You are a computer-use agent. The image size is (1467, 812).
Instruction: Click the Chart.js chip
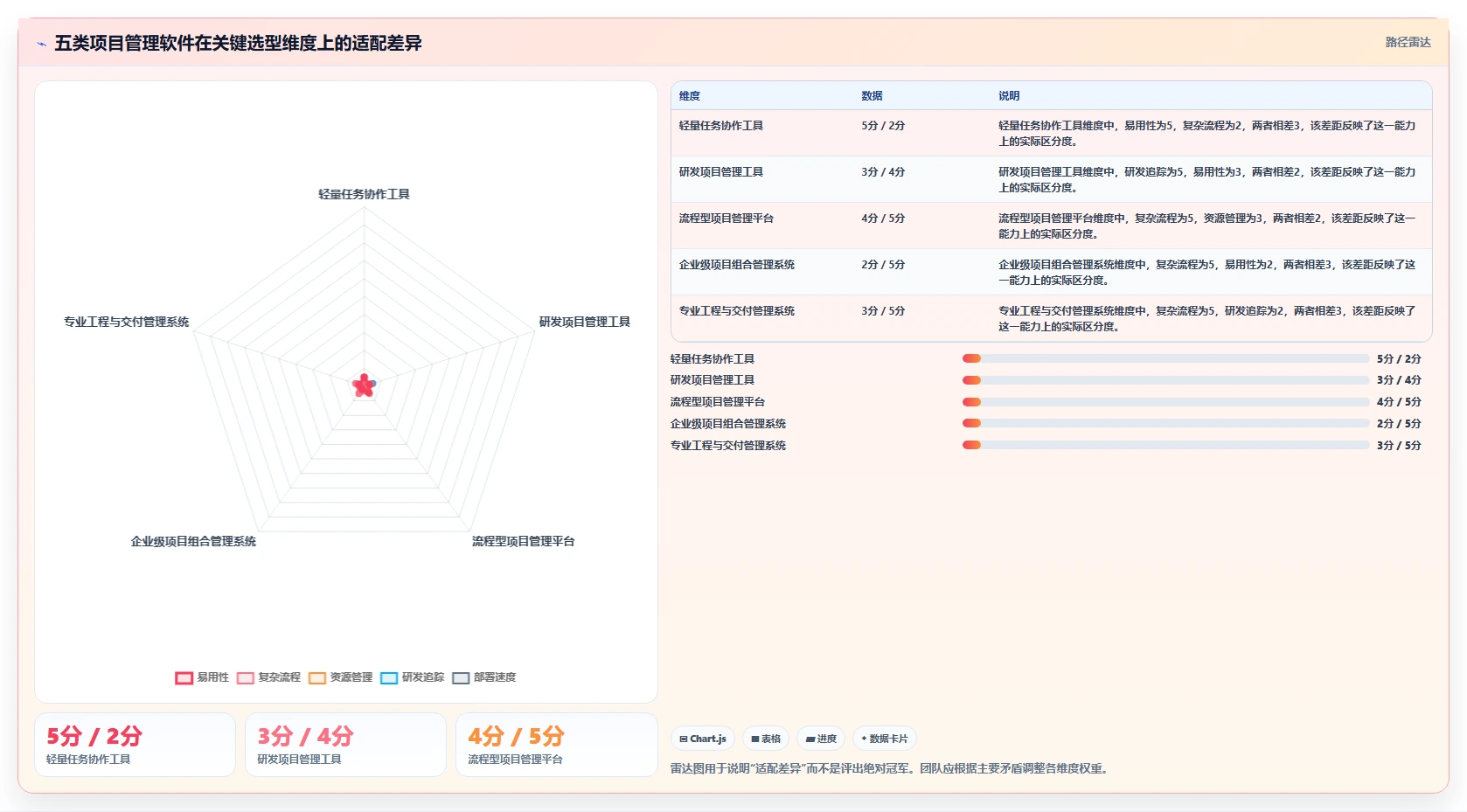pos(703,739)
